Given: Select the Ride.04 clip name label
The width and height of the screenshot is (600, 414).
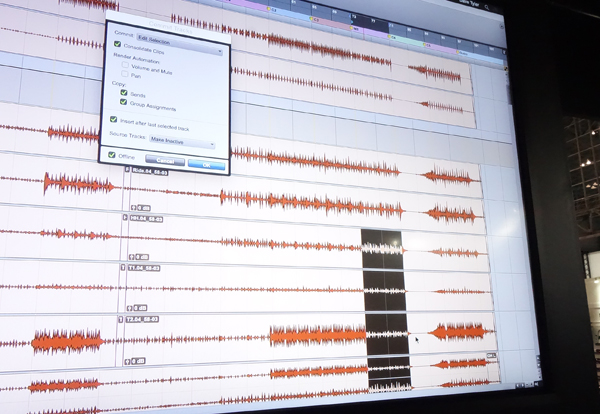Looking at the screenshot, I should coord(150,171).
